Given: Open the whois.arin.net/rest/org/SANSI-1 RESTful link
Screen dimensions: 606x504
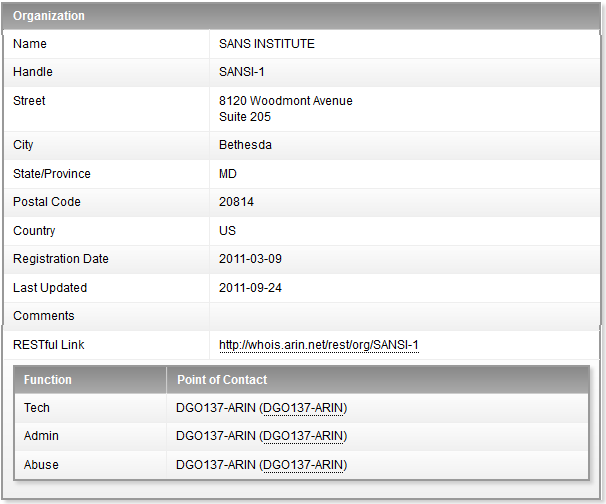Looking at the screenshot, I should click(318, 345).
